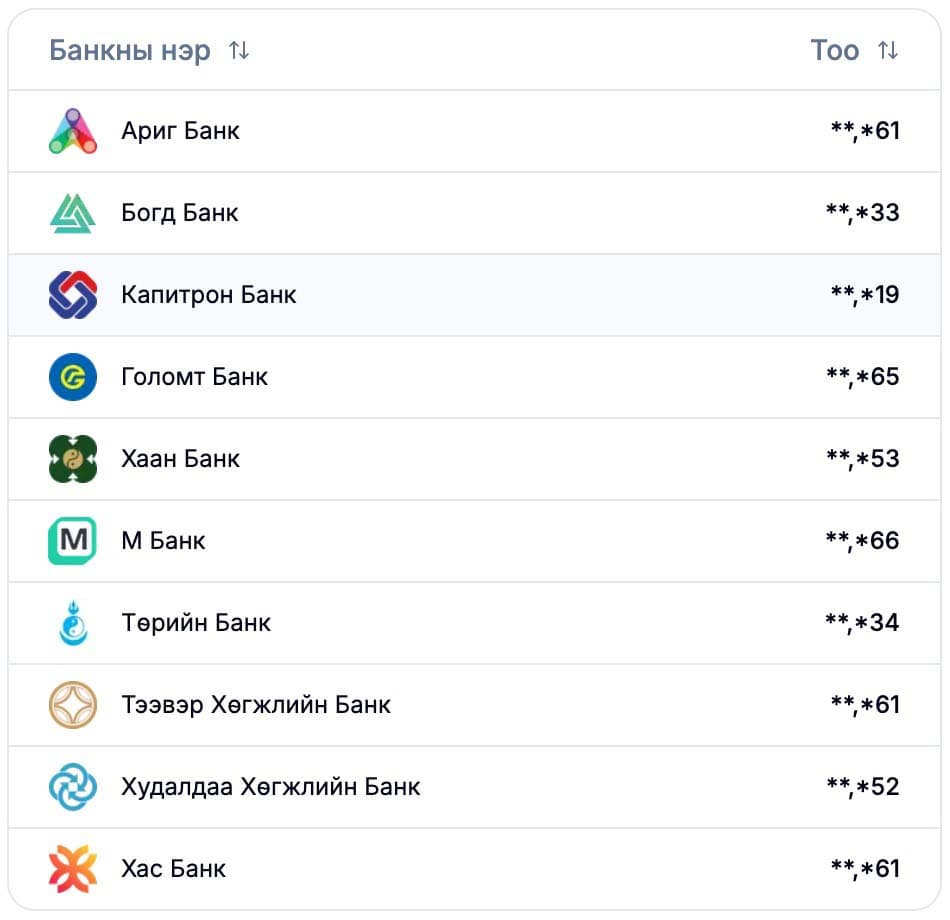Image resolution: width=950 pixels, height=920 pixels.
Task: Select the М Банк logo icon
Action: (x=73, y=541)
